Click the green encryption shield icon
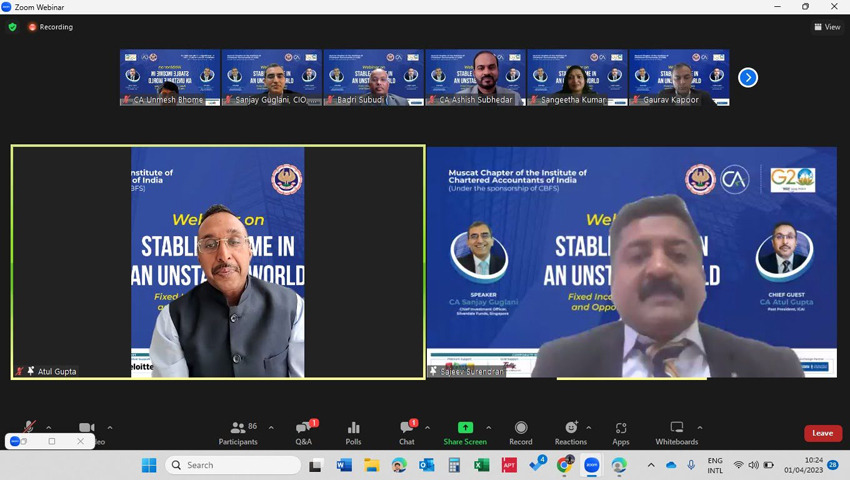Viewport: 850px width, 480px height. (x=12, y=27)
